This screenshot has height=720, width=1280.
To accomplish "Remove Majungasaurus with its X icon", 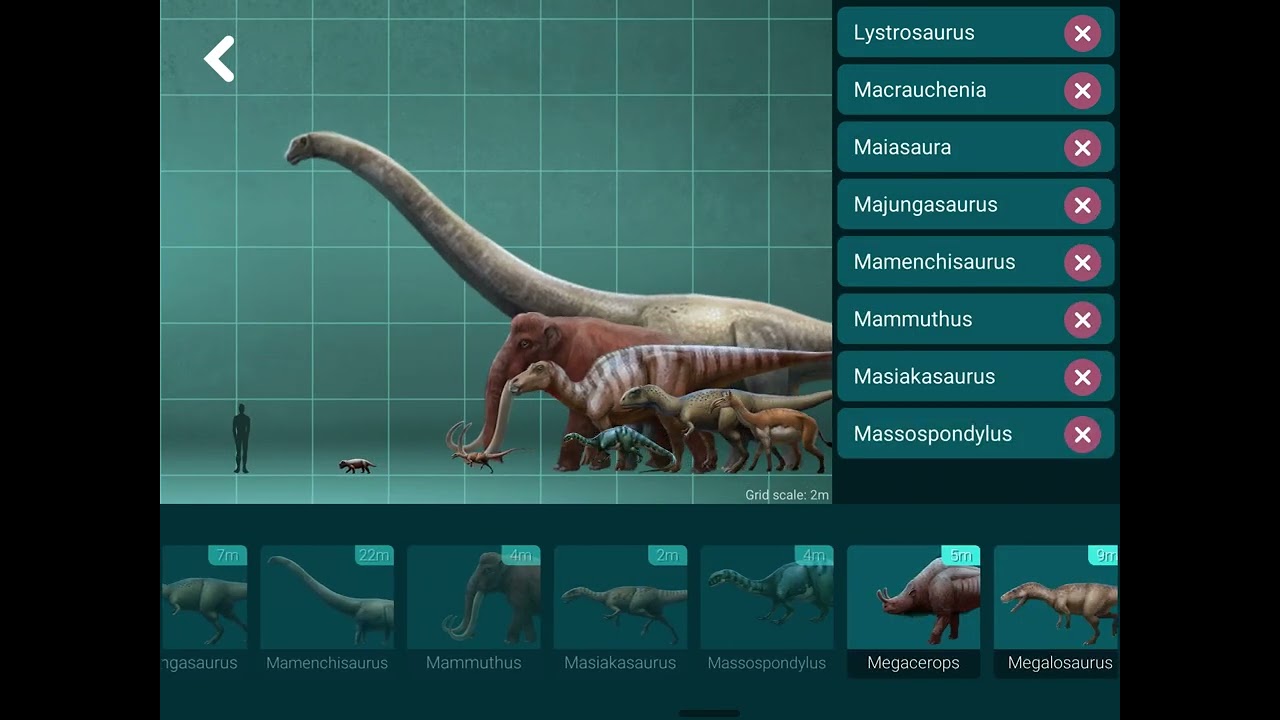I will [x=1082, y=205].
